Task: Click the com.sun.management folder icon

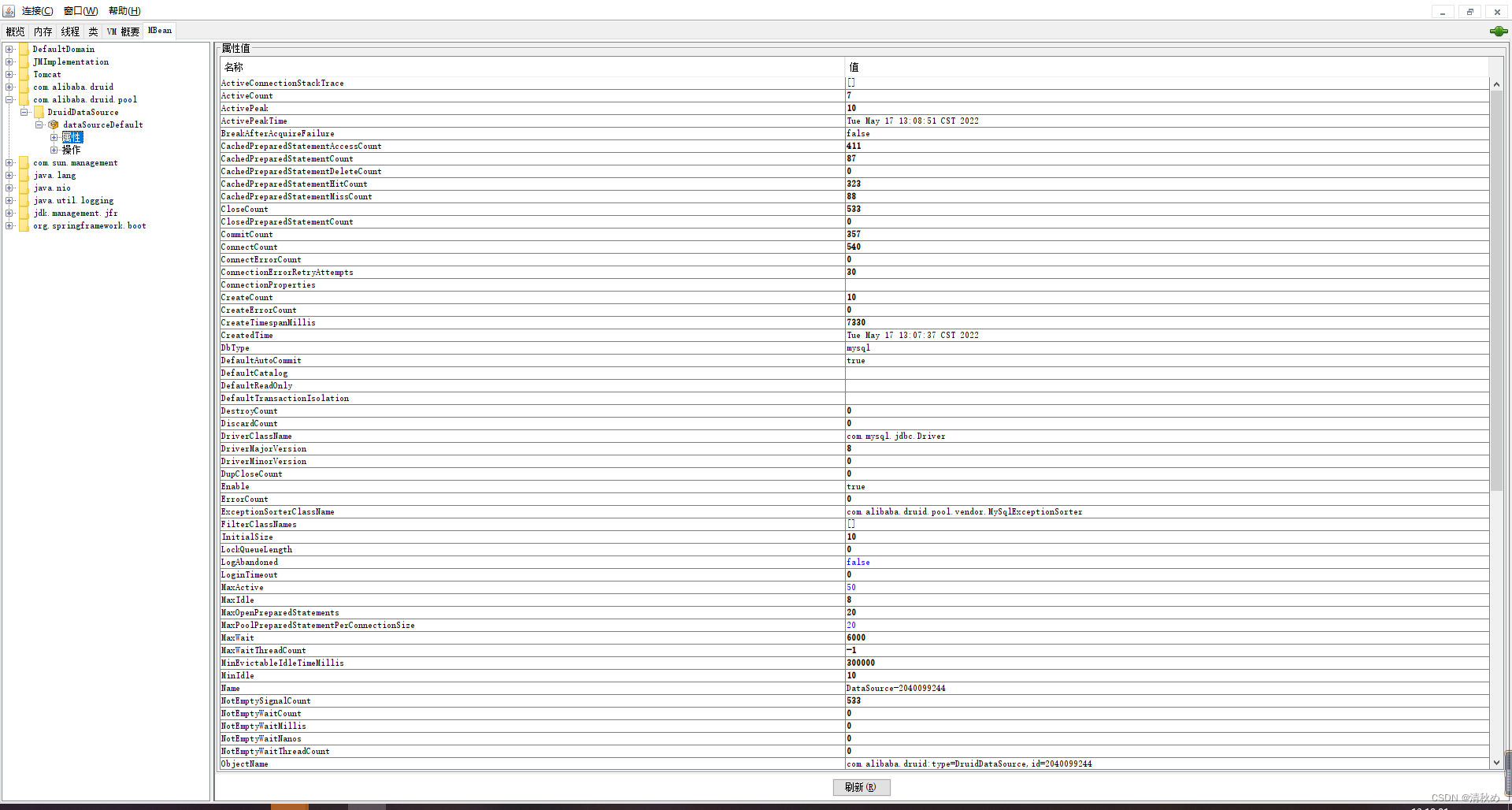Action: point(24,162)
